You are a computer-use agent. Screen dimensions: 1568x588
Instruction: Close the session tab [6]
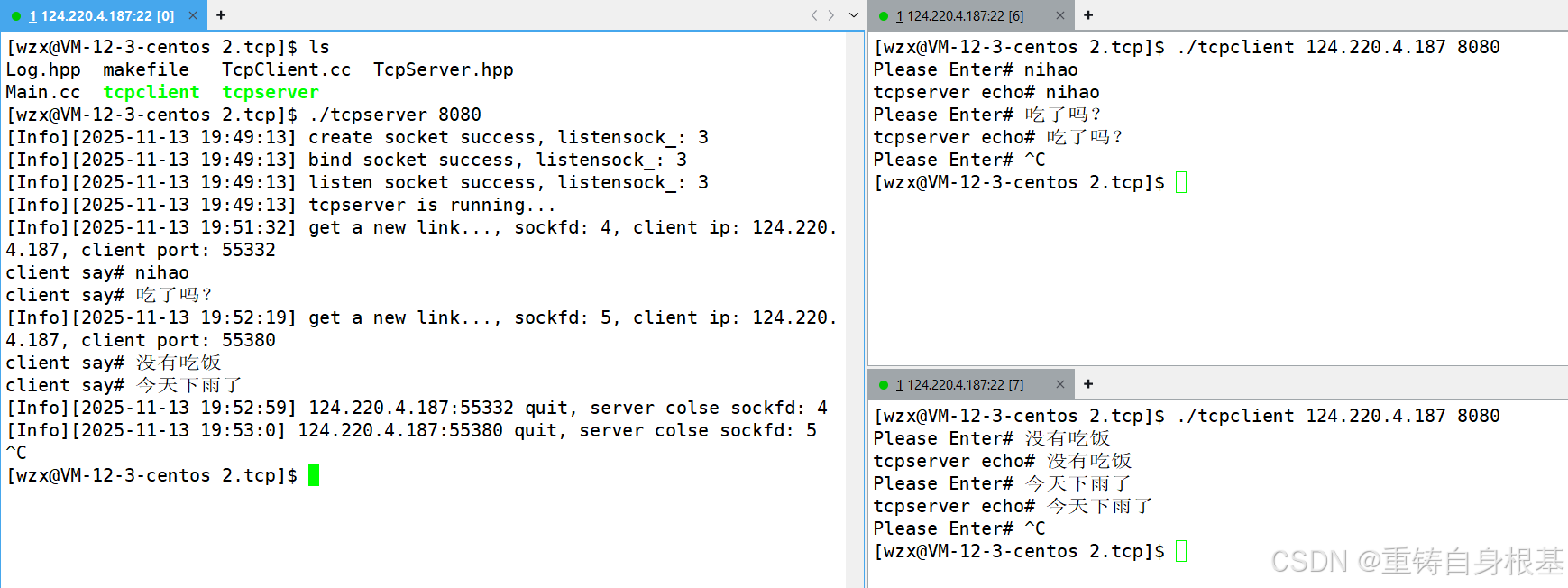pyautogui.click(x=1060, y=15)
